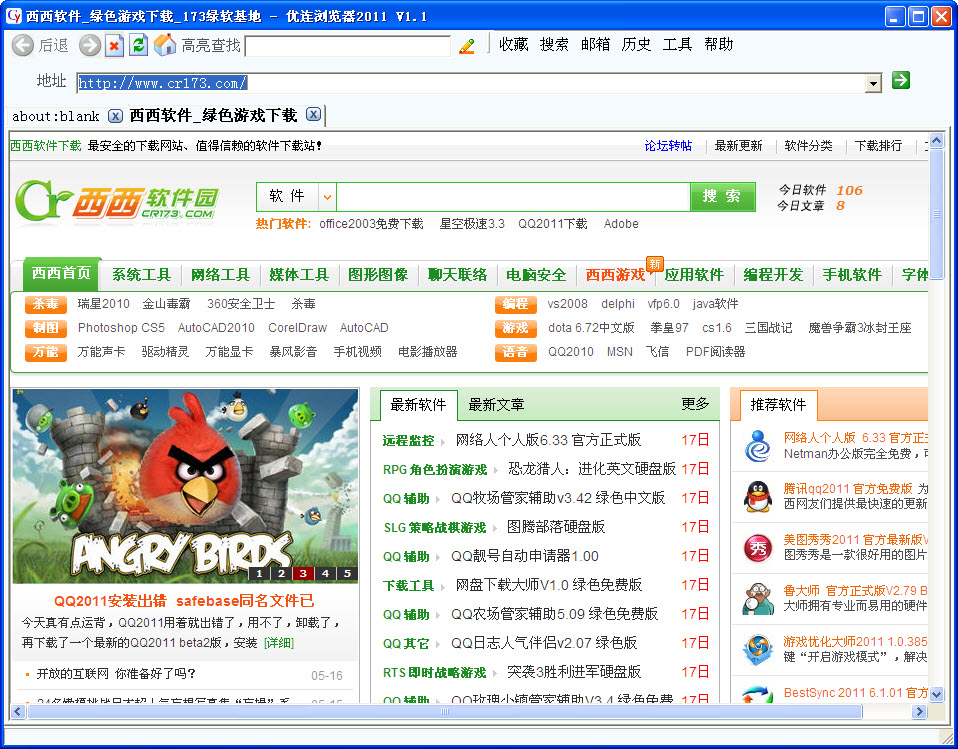
Task: Open 系统工具 navigation category
Action: tap(141, 275)
